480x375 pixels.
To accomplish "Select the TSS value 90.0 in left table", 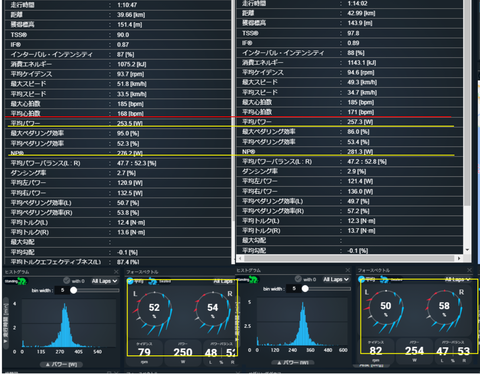I will 123,35.
